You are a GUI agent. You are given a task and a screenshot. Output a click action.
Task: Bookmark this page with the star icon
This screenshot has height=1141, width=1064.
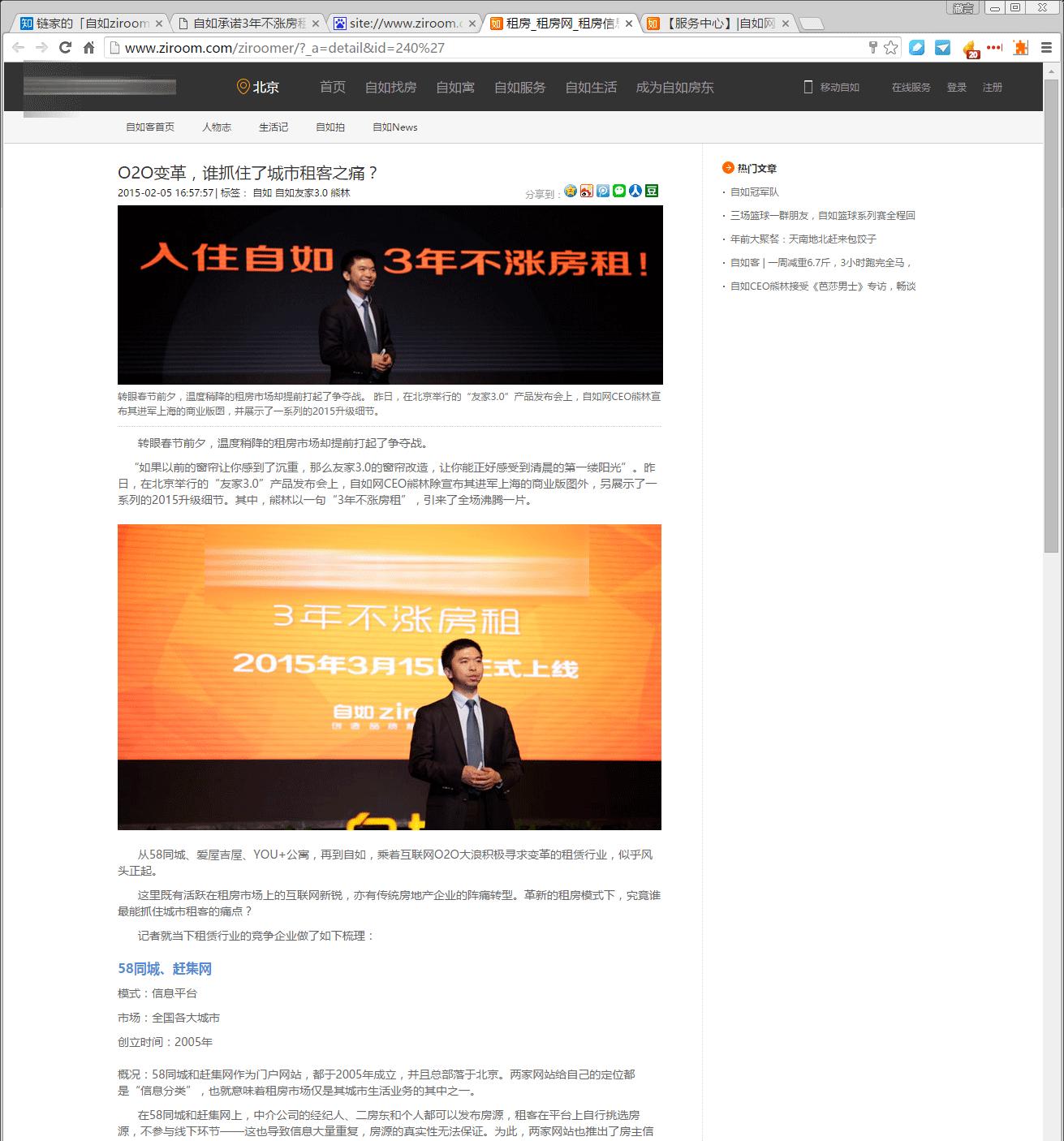[x=891, y=48]
